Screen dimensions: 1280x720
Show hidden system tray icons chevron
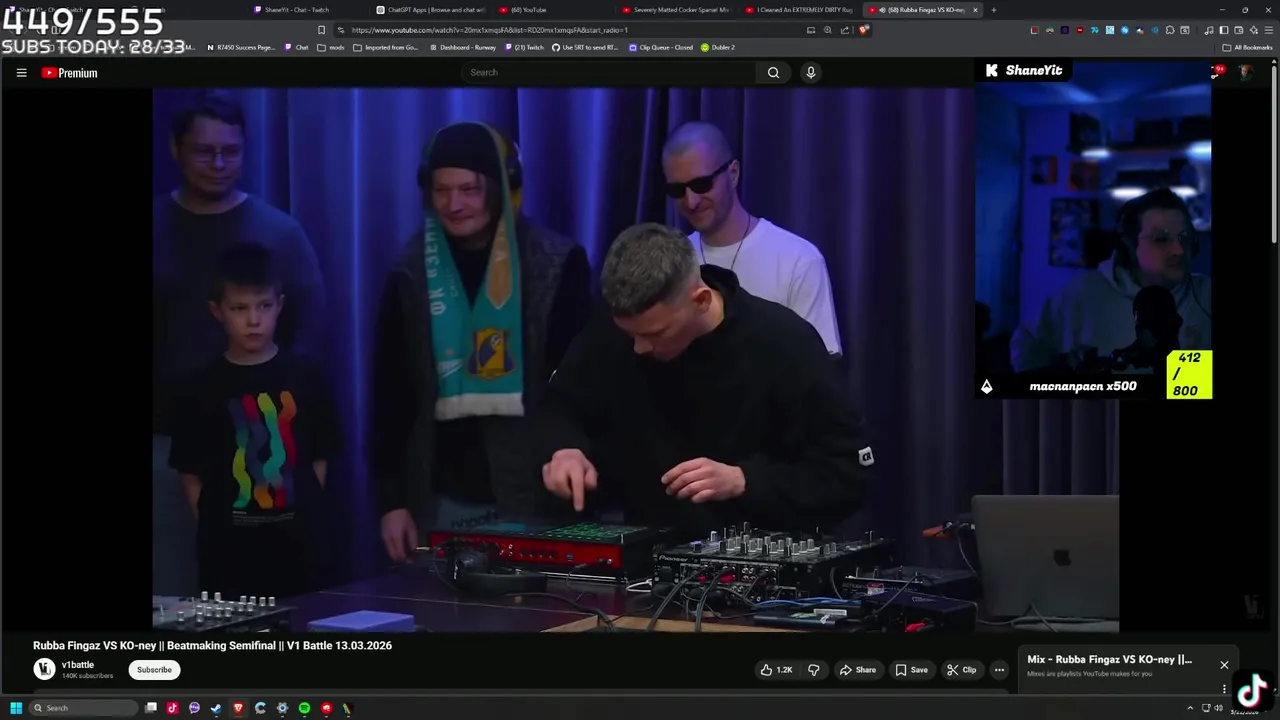pos(1190,708)
